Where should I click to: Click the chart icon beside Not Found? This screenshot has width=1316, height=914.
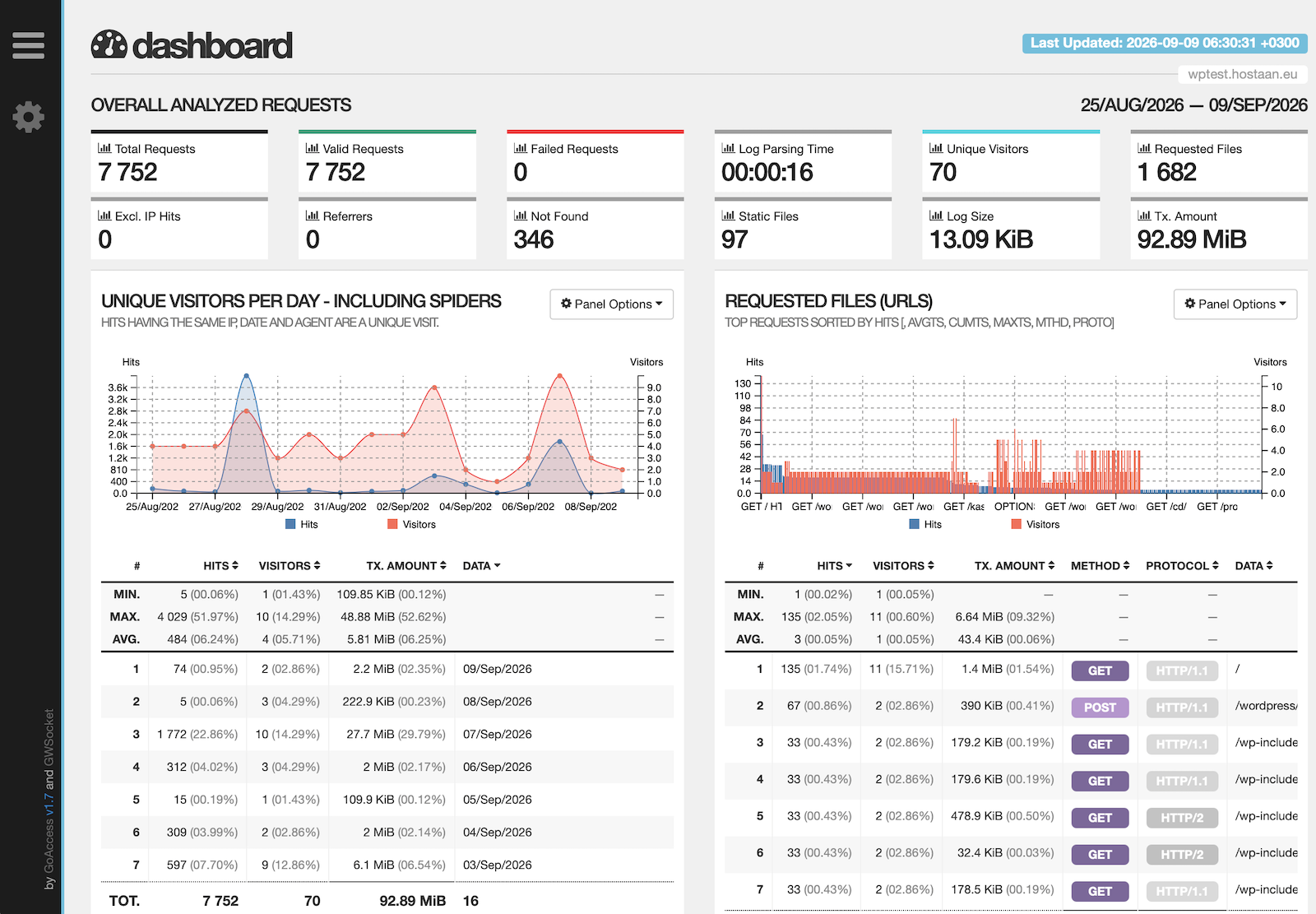[x=521, y=216]
